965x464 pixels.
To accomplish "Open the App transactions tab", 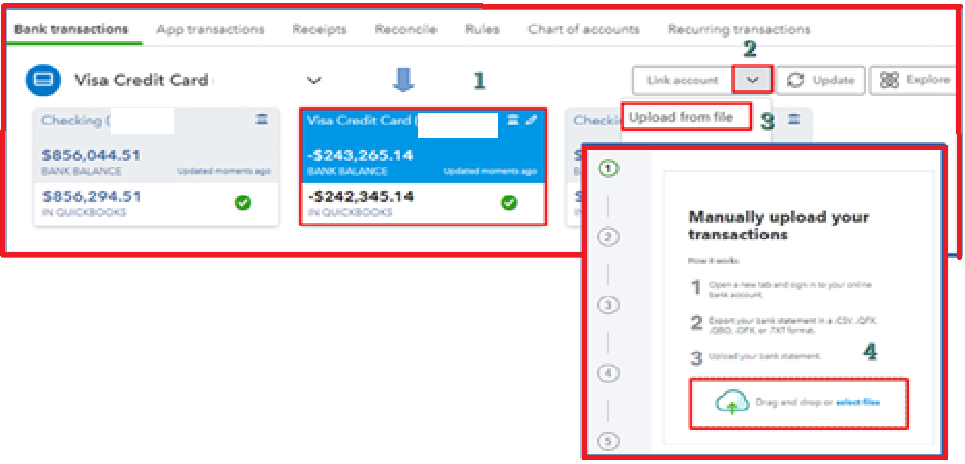I will (x=210, y=30).
